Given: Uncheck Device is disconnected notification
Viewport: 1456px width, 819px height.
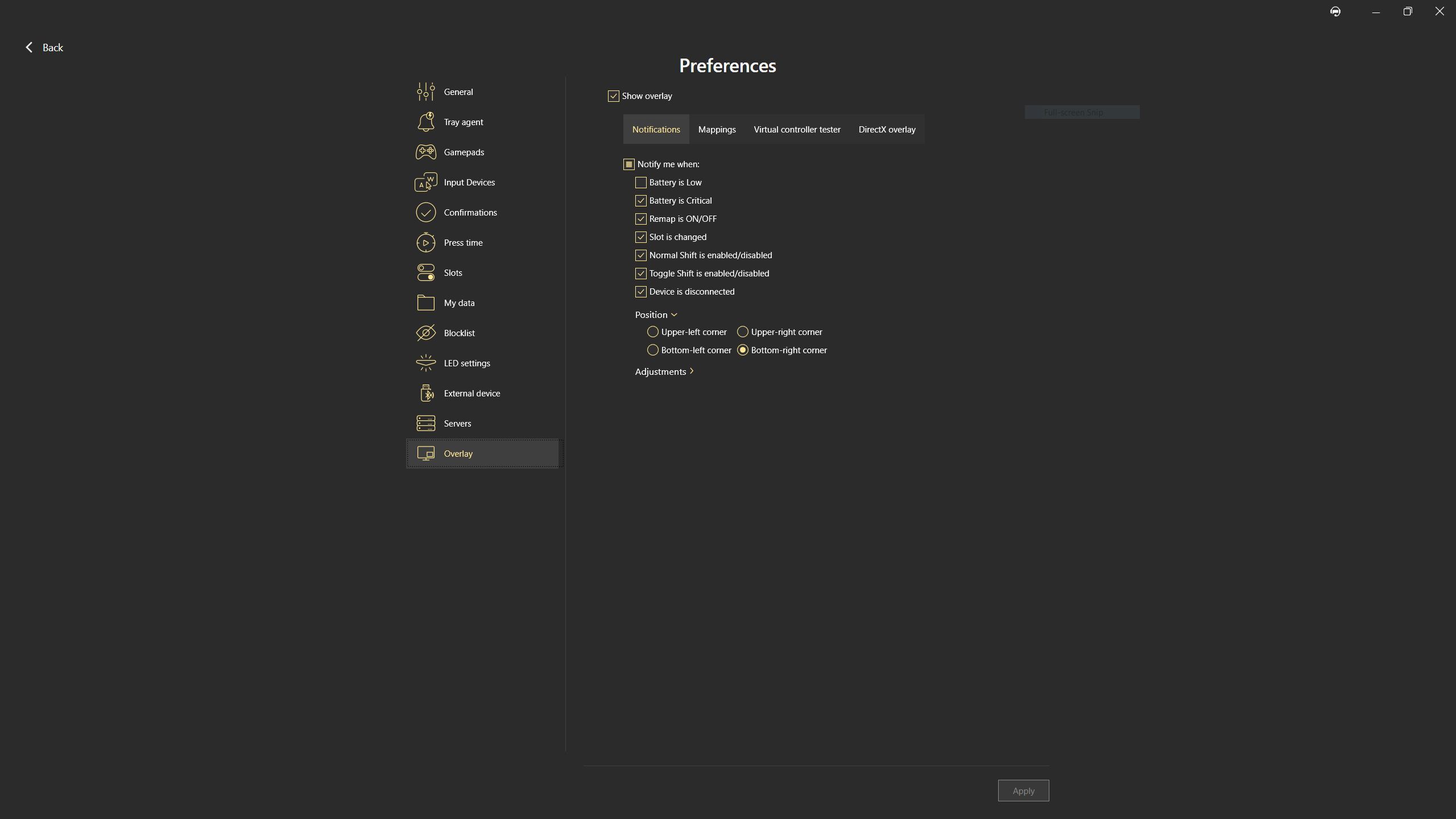Looking at the screenshot, I should coord(640,292).
